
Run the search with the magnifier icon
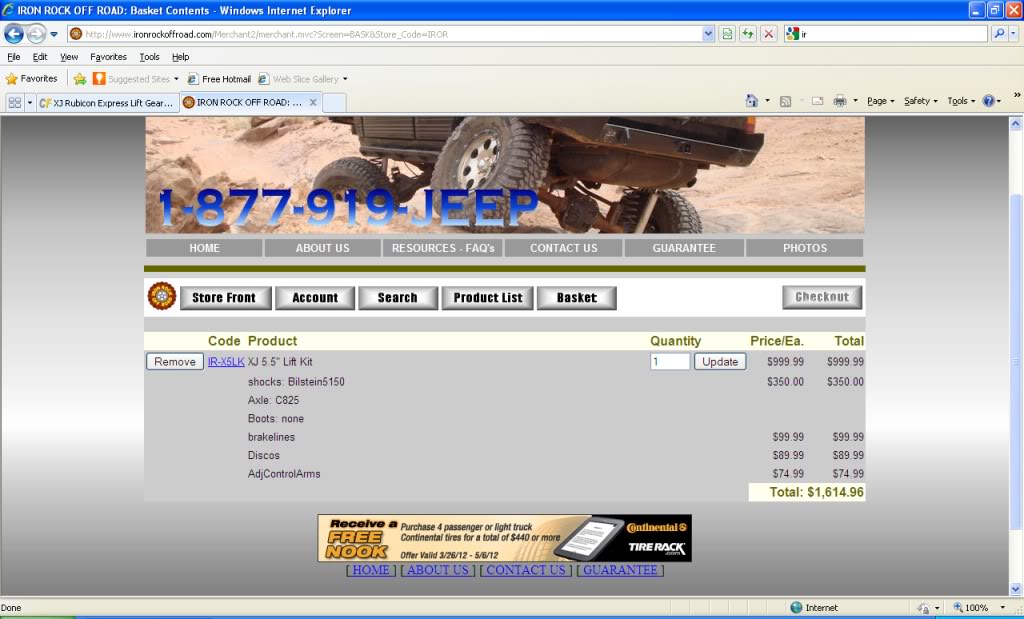pos(998,34)
